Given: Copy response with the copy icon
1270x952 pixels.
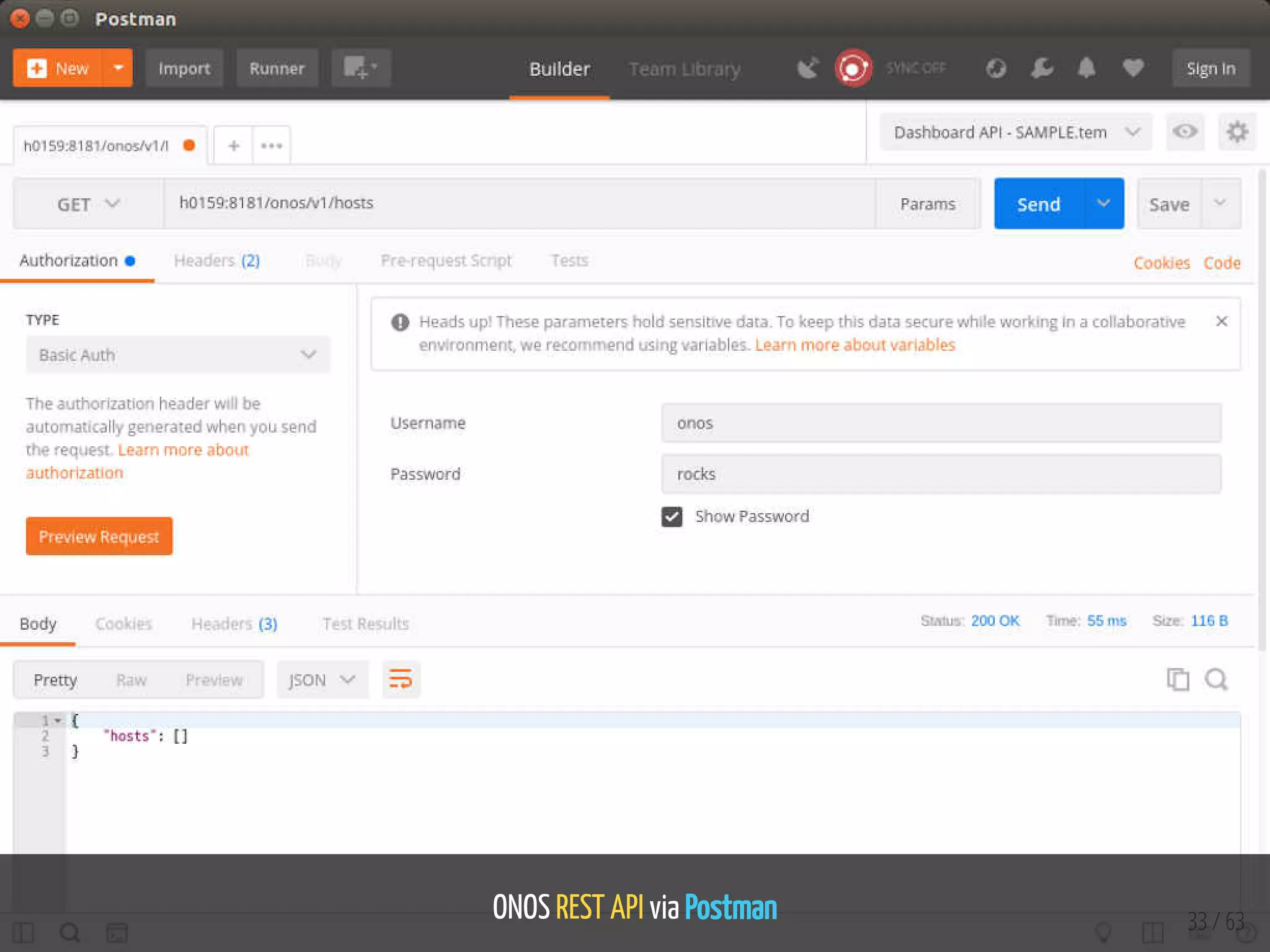Looking at the screenshot, I should click(1178, 680).
